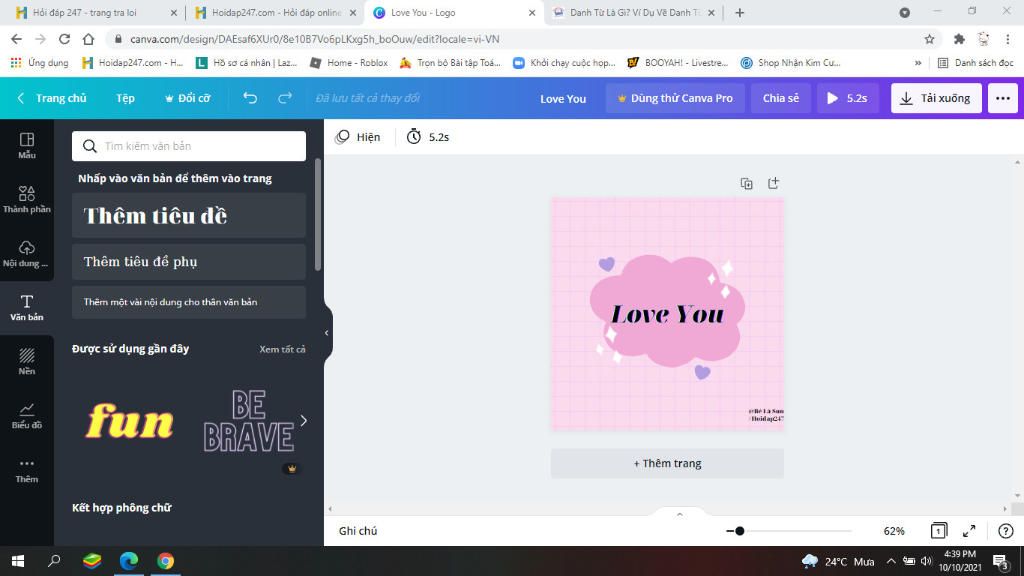Open the Mẫu templates sidebar icon

click(27, 146)
